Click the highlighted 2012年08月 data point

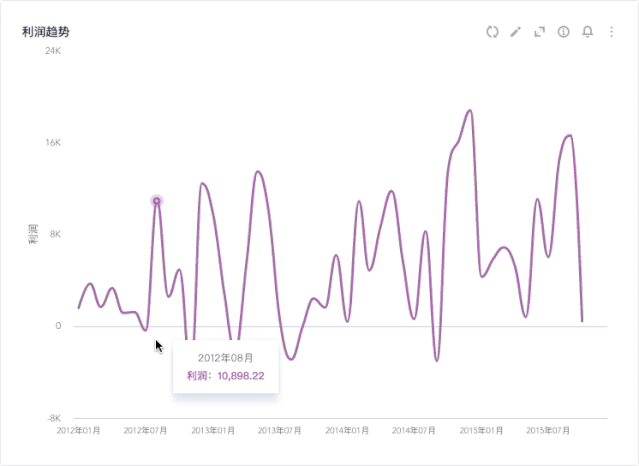point(157,201)
